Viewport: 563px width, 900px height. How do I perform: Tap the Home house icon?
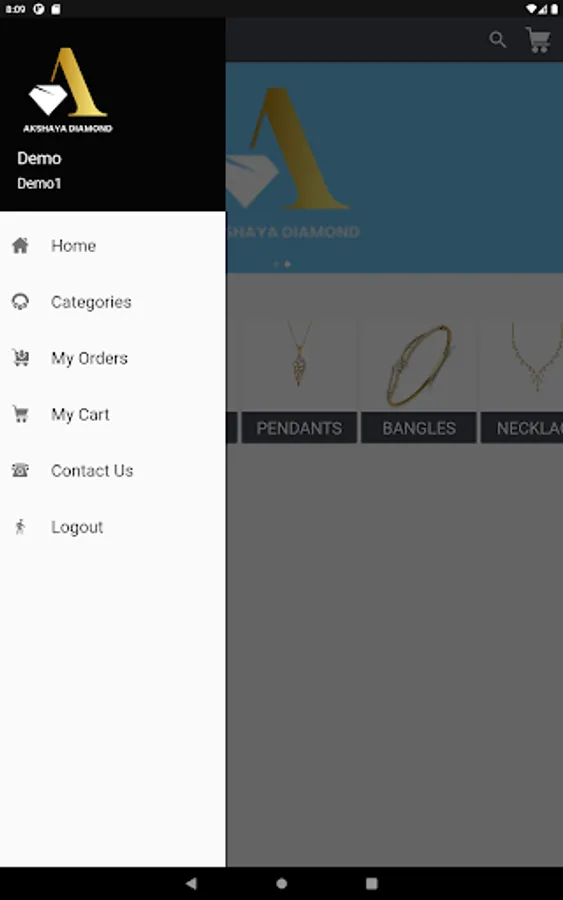pyautogui.click(x=21, y=246)
